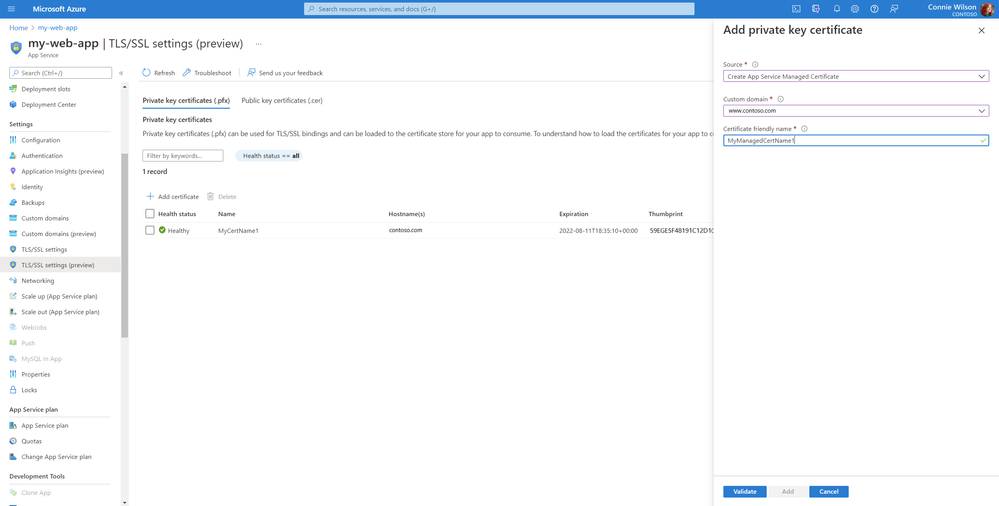Click Troubleshoot wrench icon
Image resolution: width=999 pixels, height=506 pixels.
click(187, 73)
